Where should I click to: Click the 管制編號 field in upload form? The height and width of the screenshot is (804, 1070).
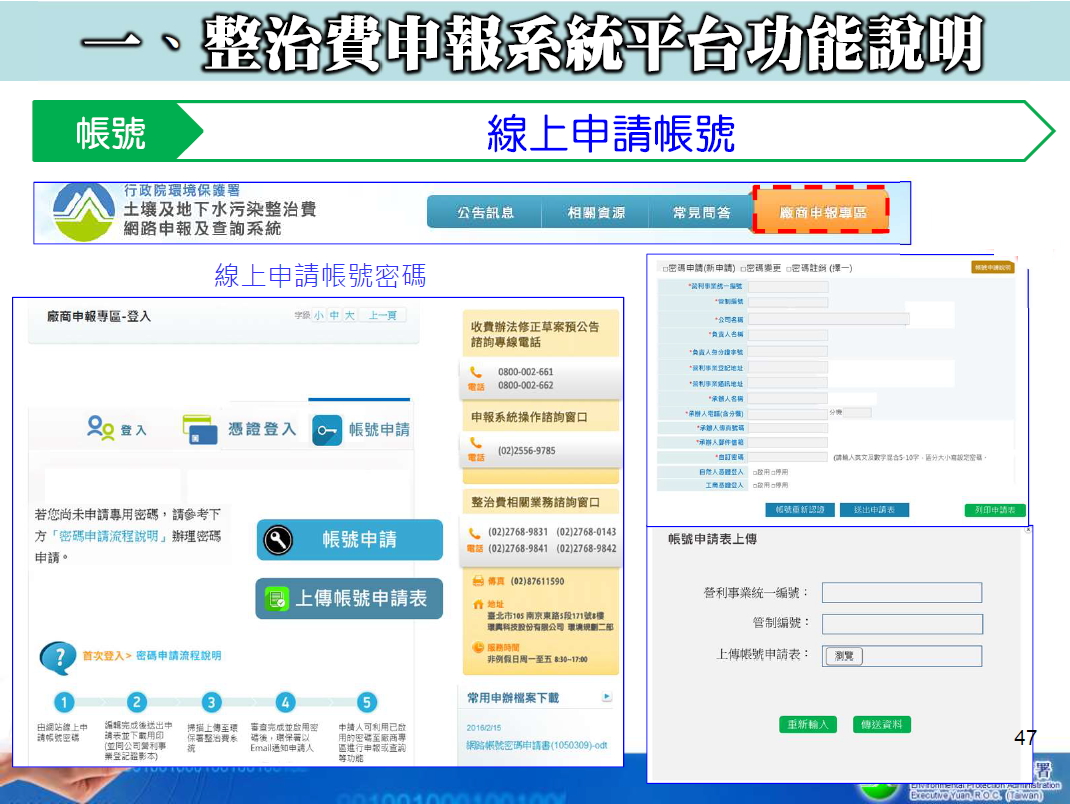[x=901, y=624]
